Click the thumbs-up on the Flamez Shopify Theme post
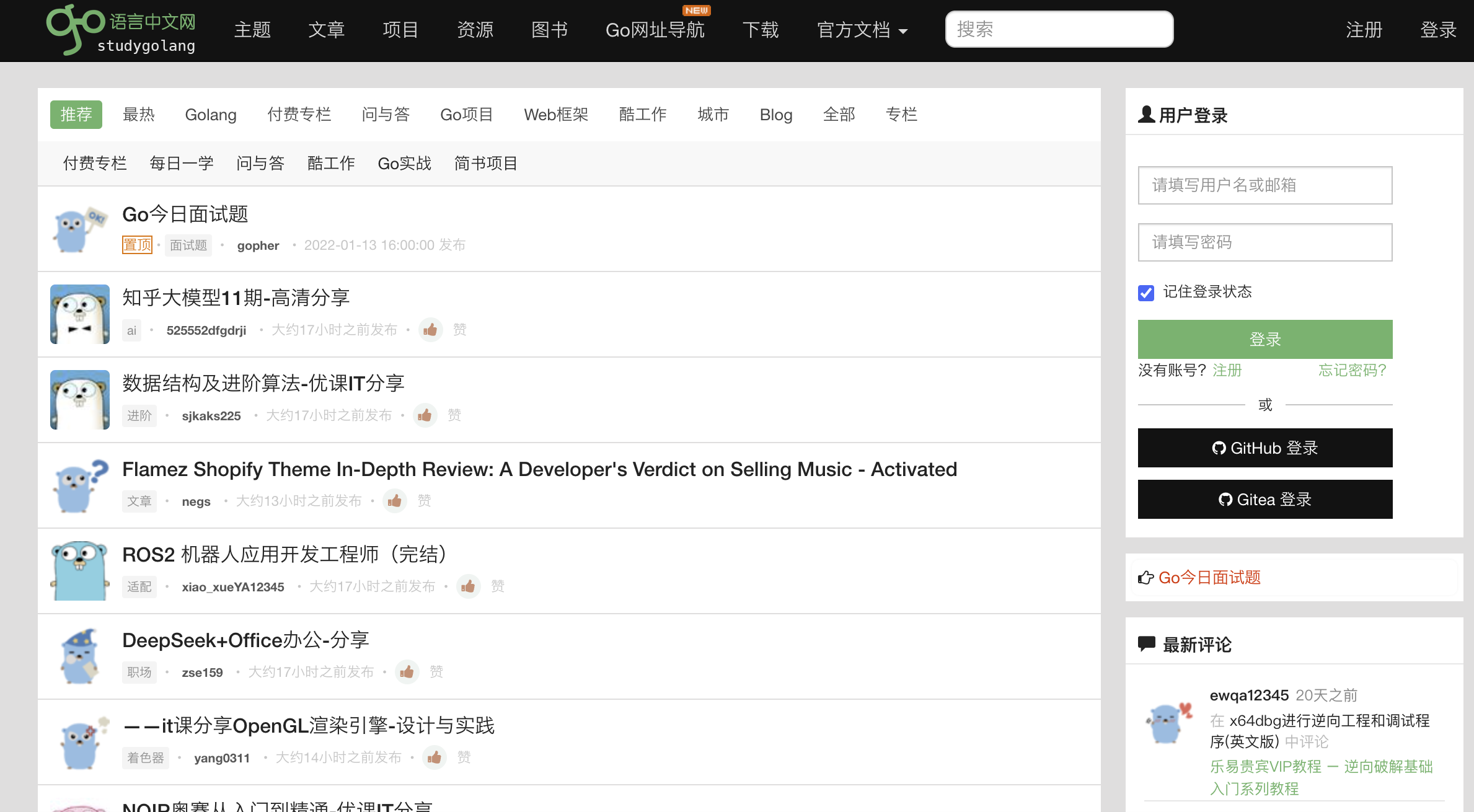The image size is (1474, 812). pyautogui.click(x=395, y=501)
